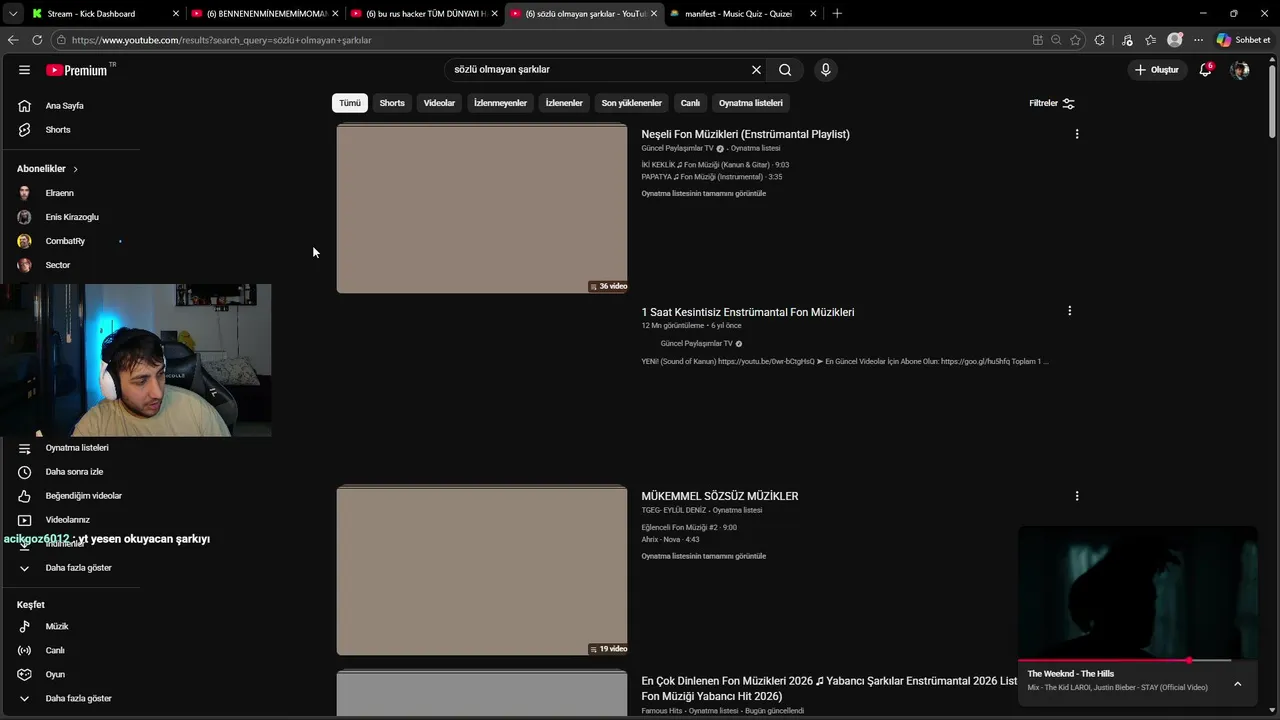Open options menu for MÜKEMMEL SÖZSÜZ MÜZİKLER

click(x=1077, y=496)
